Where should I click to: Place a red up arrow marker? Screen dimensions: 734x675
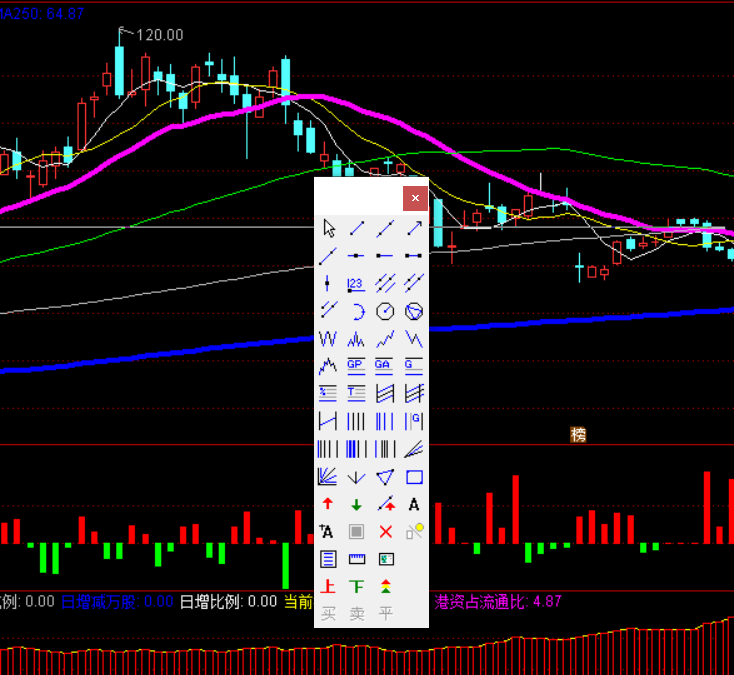point(328,504)
